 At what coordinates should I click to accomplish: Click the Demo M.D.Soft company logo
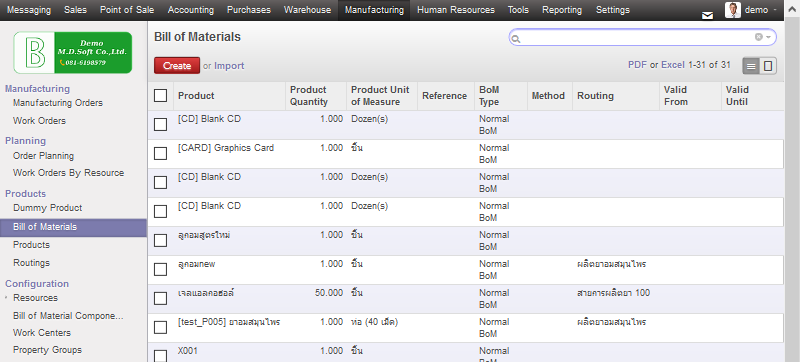(x=72, y=53)
